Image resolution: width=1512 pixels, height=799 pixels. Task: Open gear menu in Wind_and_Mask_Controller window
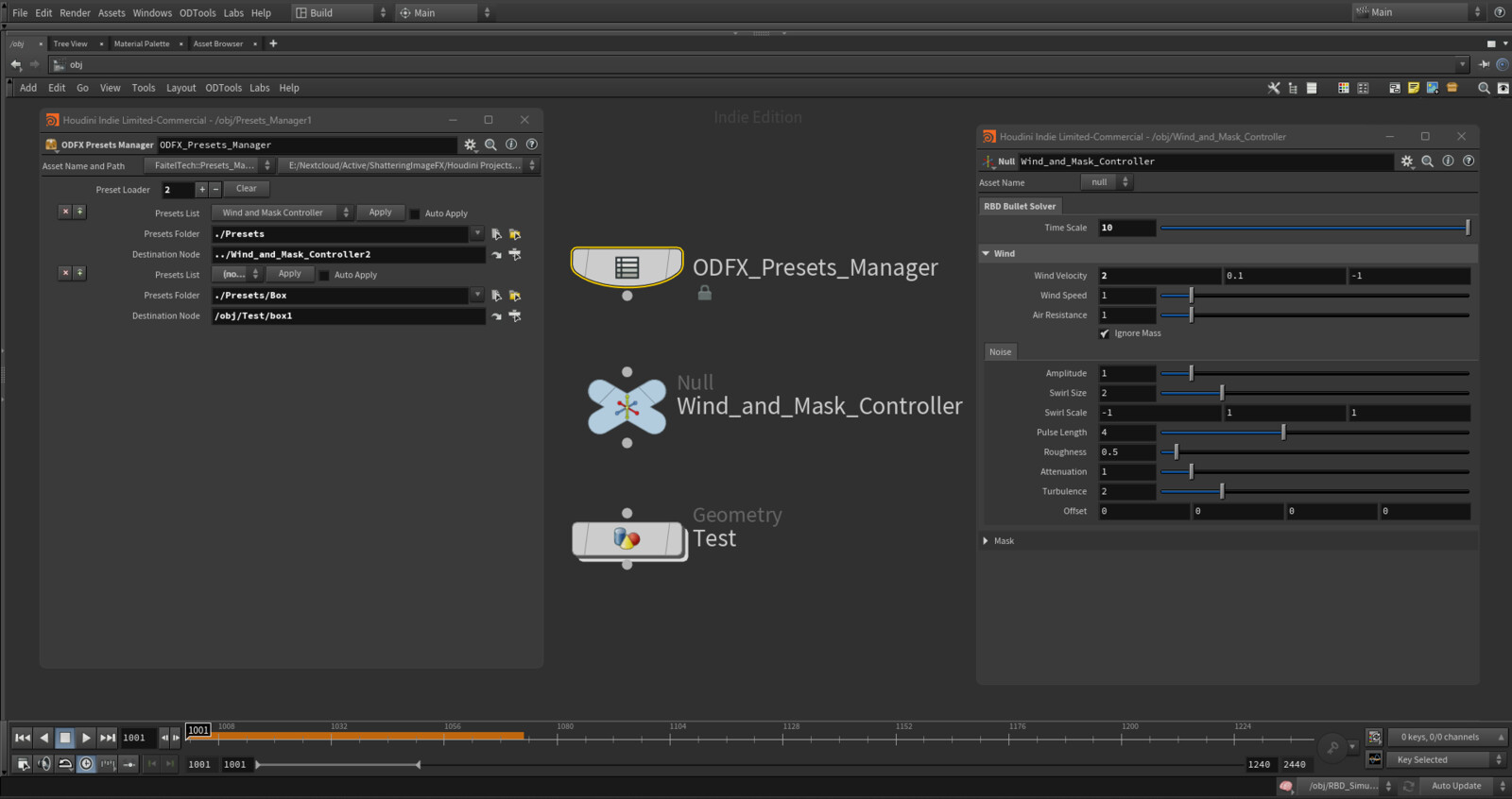pos(1407,161)
